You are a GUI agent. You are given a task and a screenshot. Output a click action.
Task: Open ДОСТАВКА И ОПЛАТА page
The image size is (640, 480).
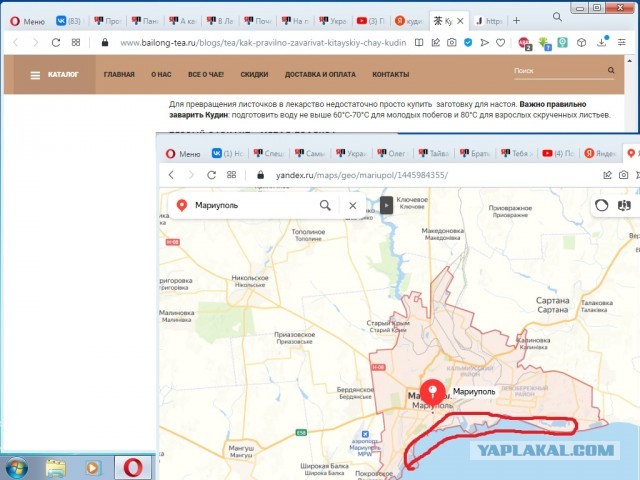[x=320, y=75]
